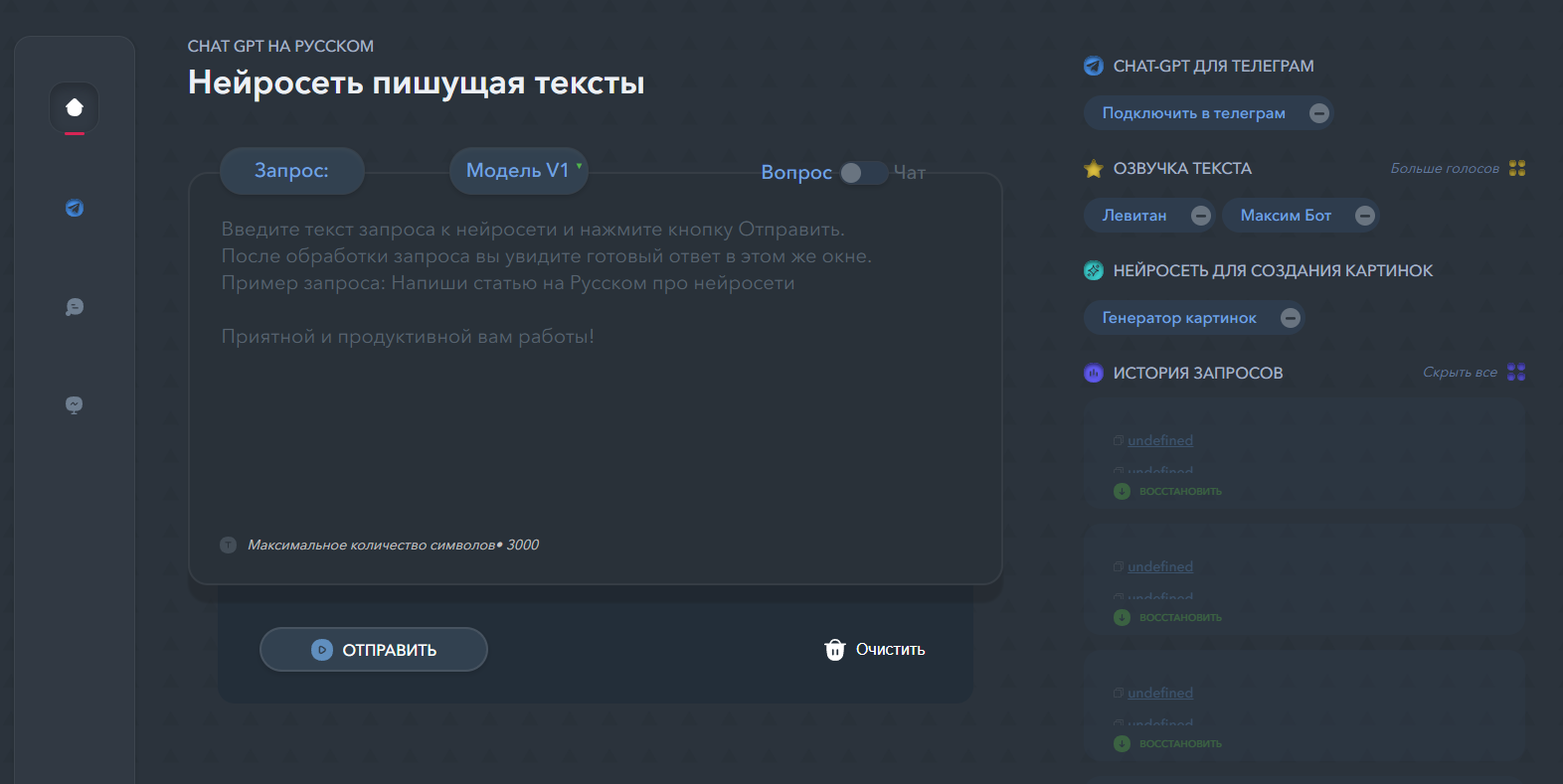Click the trash icon next to Очистить

point(834,650)
